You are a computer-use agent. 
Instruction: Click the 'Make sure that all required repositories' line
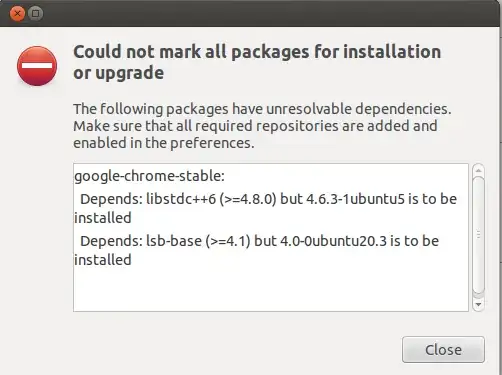tap(255, 126)
